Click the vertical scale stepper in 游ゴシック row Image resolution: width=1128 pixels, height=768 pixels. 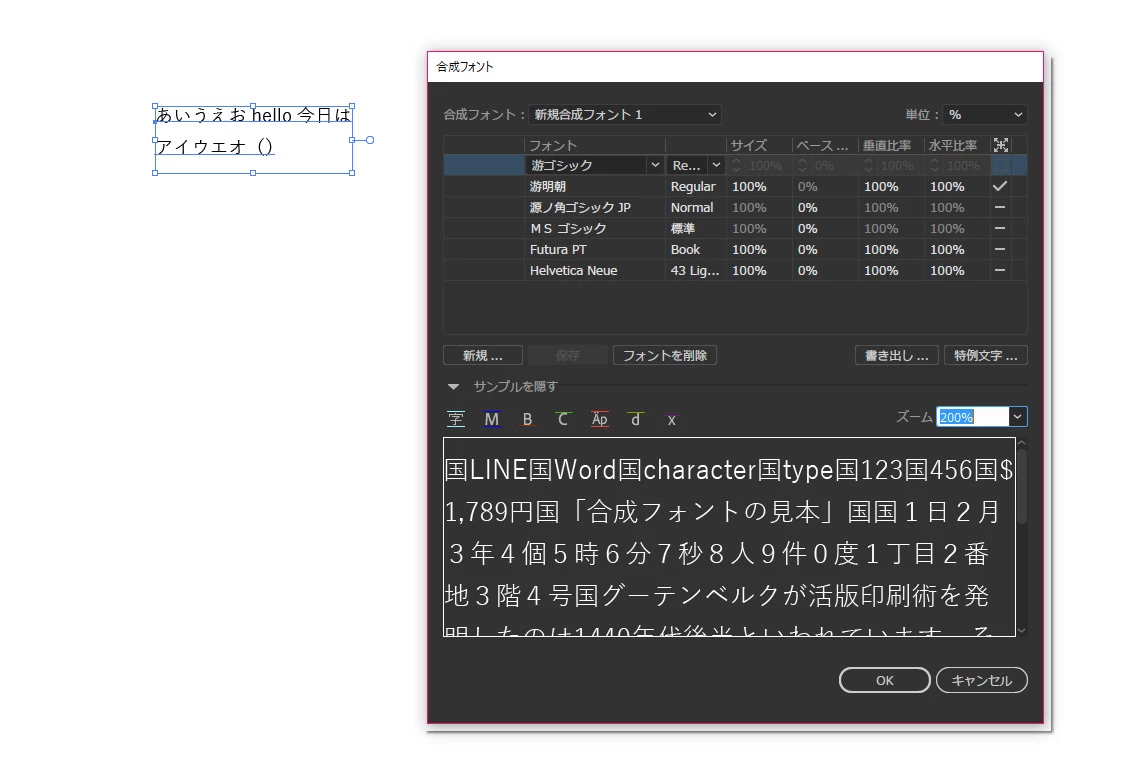pyautogui.click(x=869, y=165)
